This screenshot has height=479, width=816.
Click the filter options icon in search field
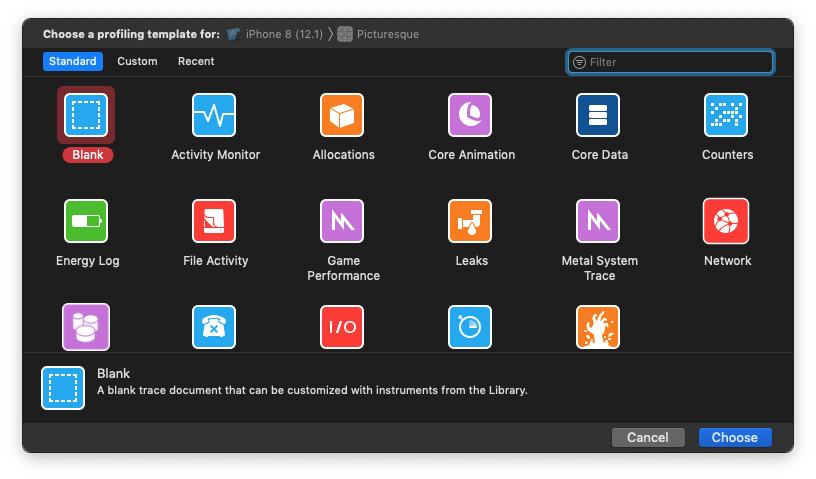click(579, 62)
